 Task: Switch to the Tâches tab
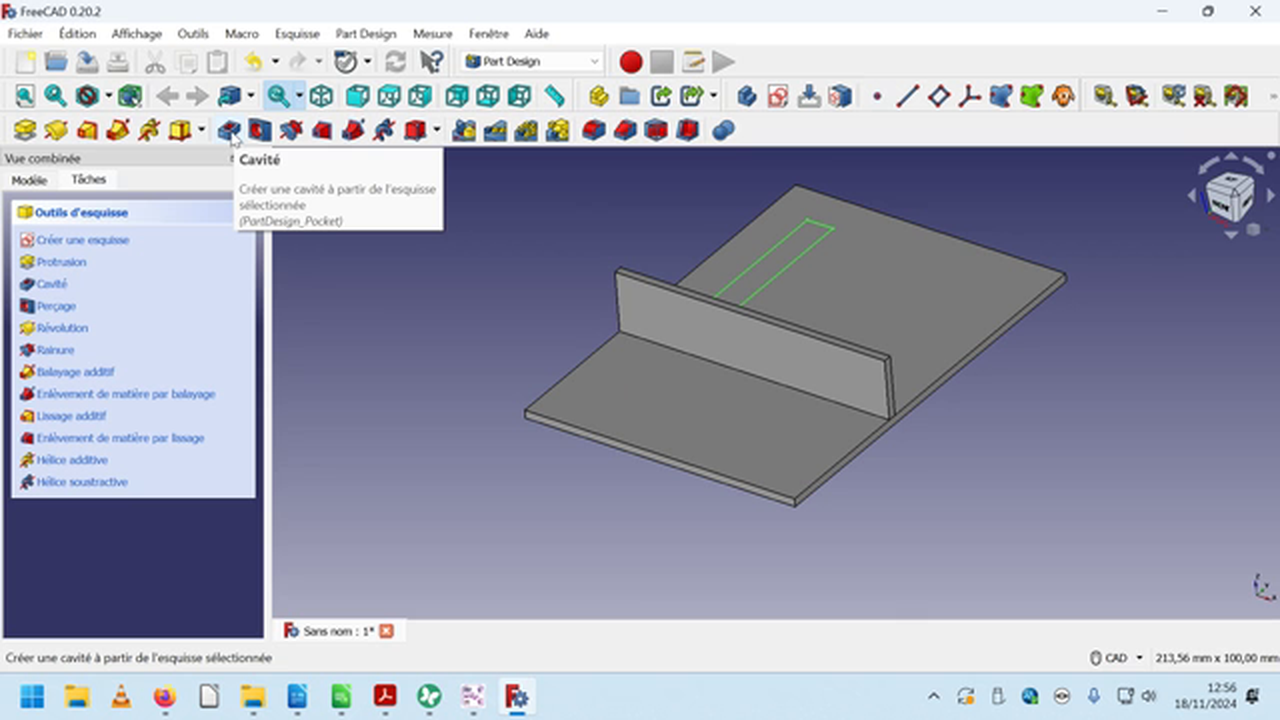[88, 179]
